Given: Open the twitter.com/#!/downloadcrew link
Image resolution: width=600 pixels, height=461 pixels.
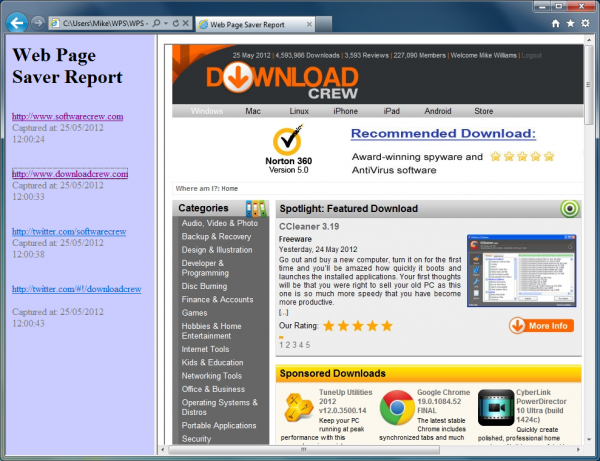Looking at the screenshot, I should (77, 289).
